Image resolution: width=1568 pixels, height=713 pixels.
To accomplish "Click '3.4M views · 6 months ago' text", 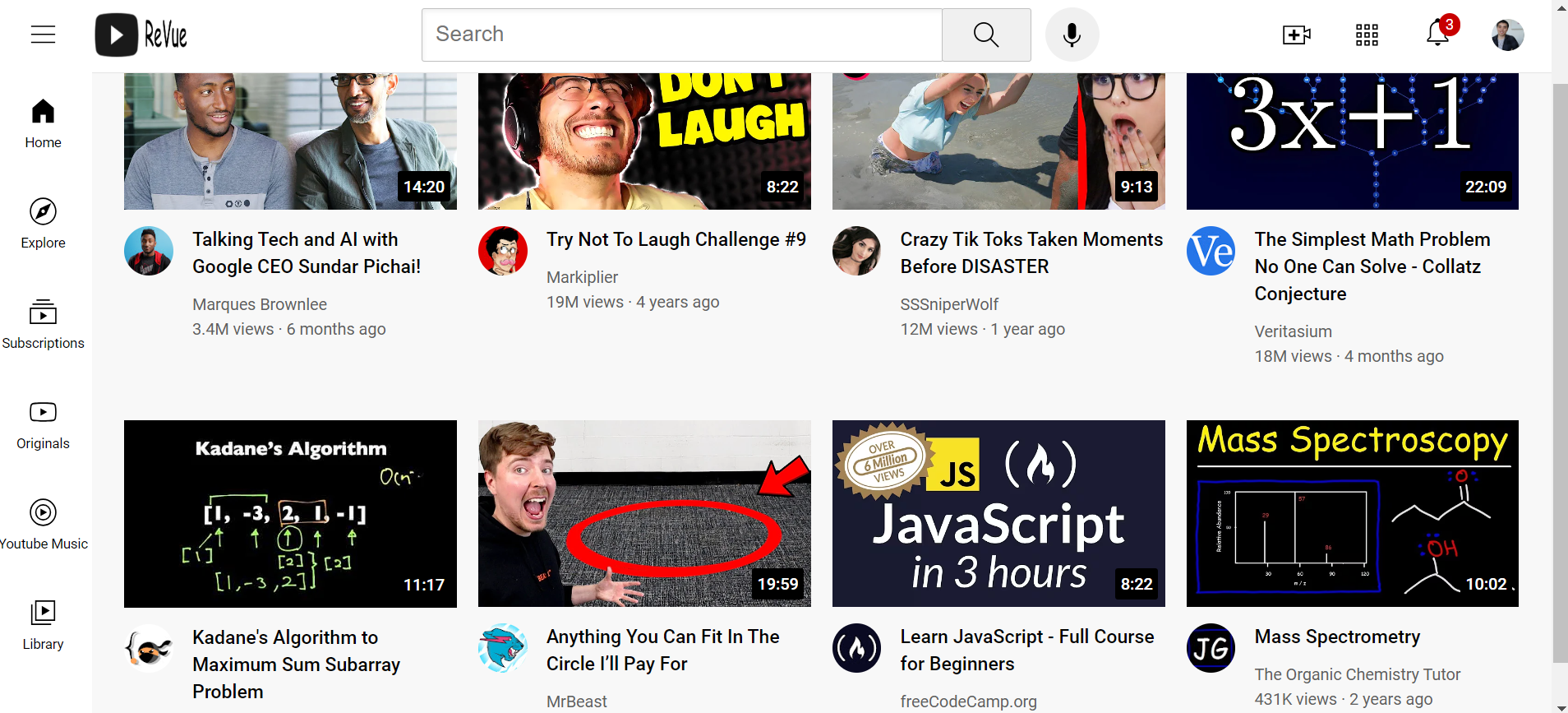I will pos(289,329).
